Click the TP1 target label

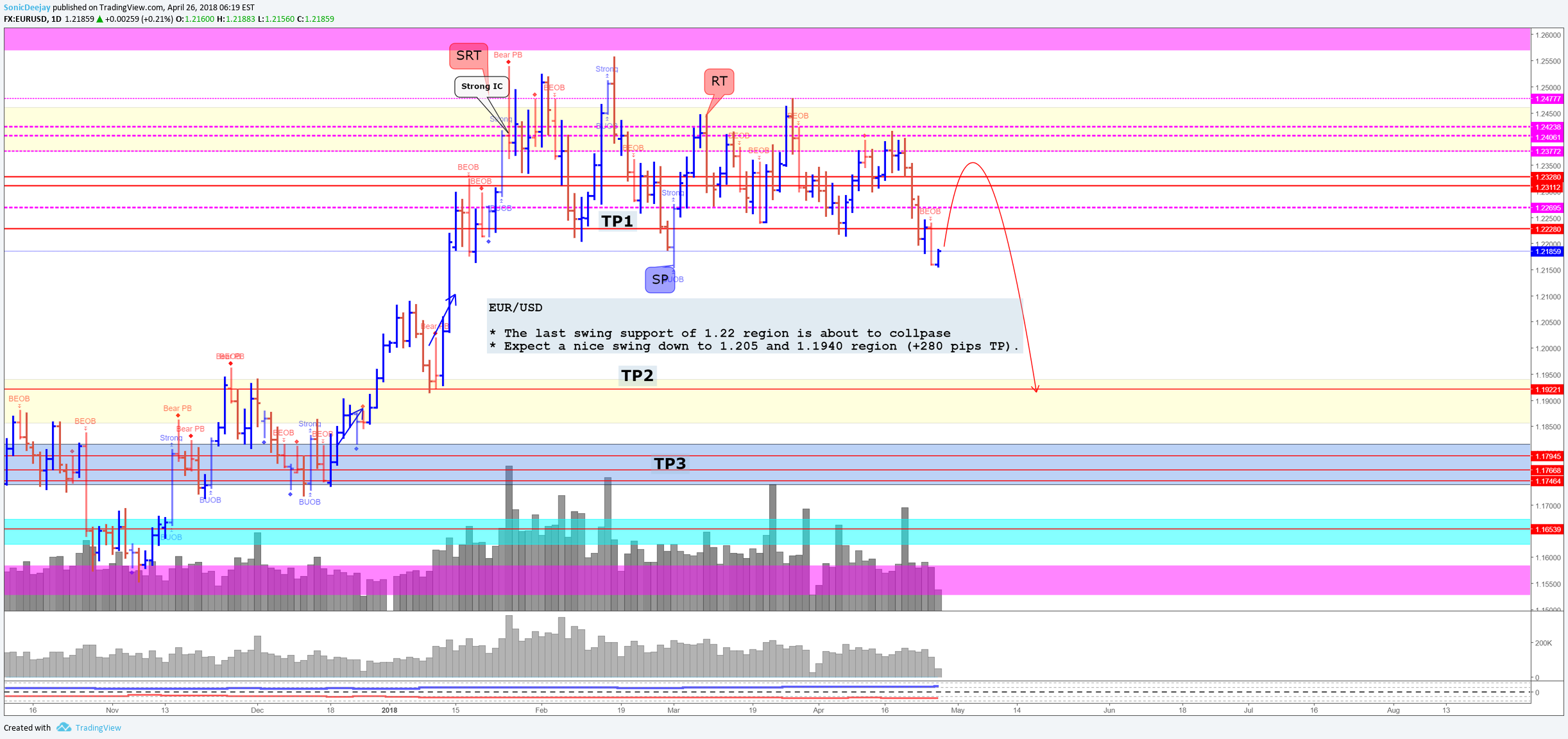coord(617,221)
